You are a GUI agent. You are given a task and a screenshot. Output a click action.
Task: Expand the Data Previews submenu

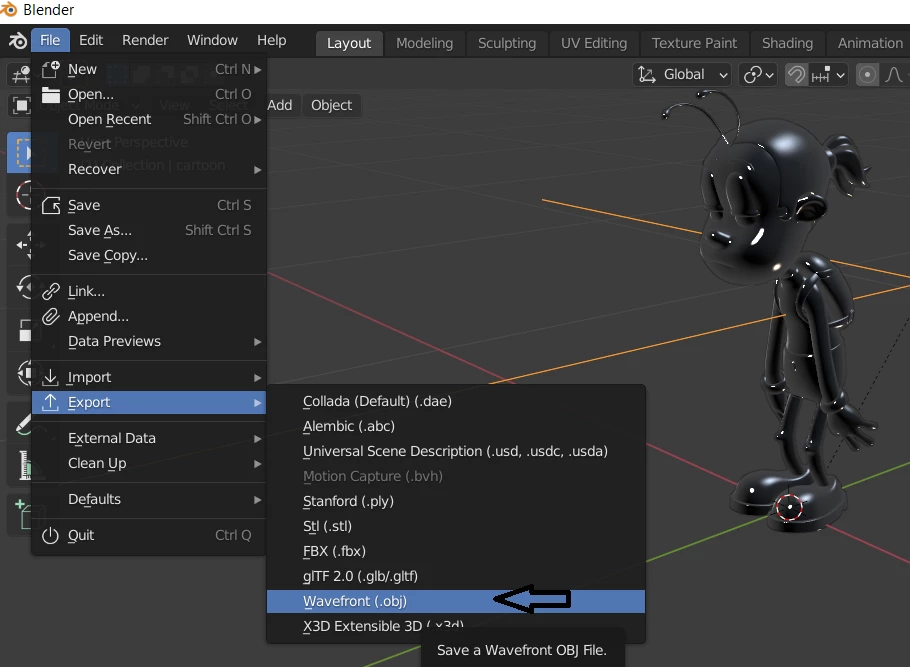click(149, 341)
